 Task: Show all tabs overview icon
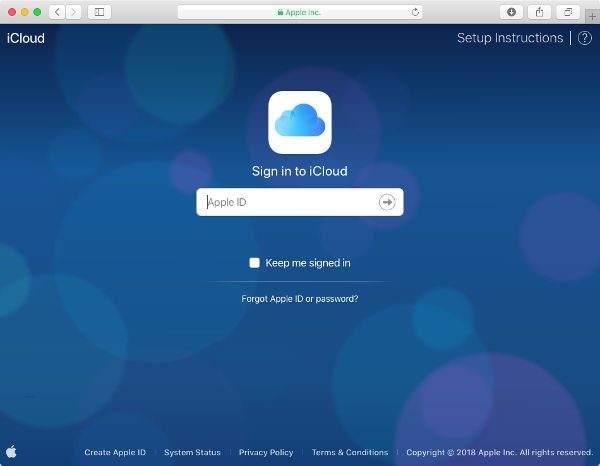pos(568,12)
